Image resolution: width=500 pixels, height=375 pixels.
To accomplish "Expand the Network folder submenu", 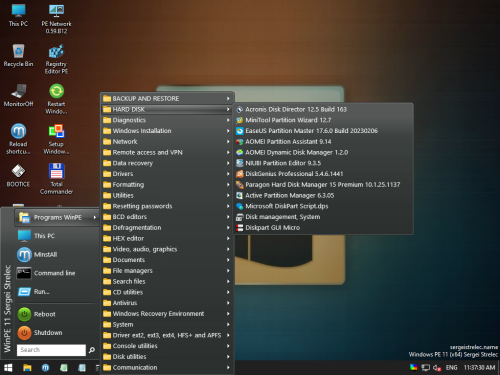I will 167,142.
